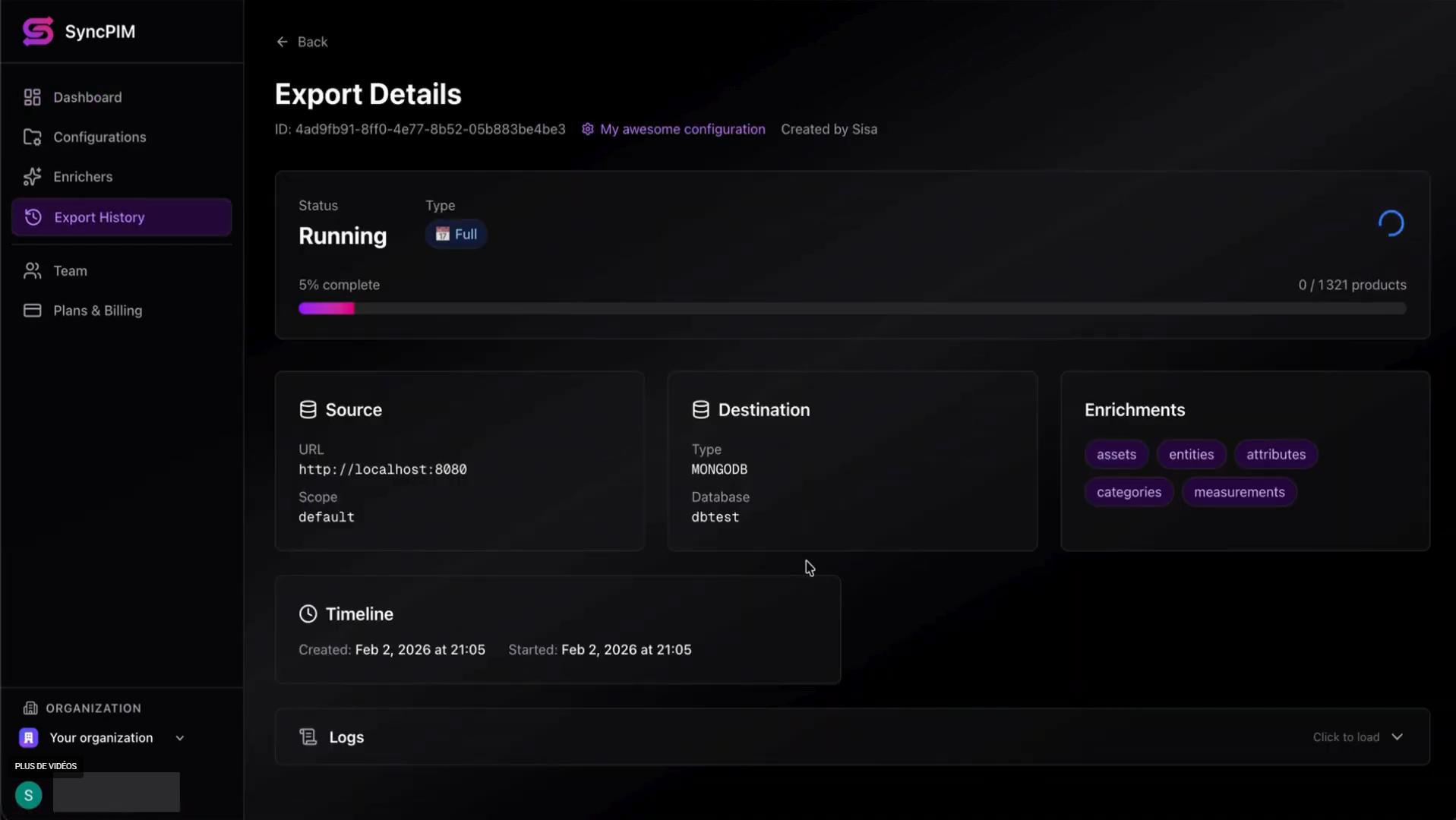Go back using the Back link
This screenshot has height=820, width=1456.
302,42
